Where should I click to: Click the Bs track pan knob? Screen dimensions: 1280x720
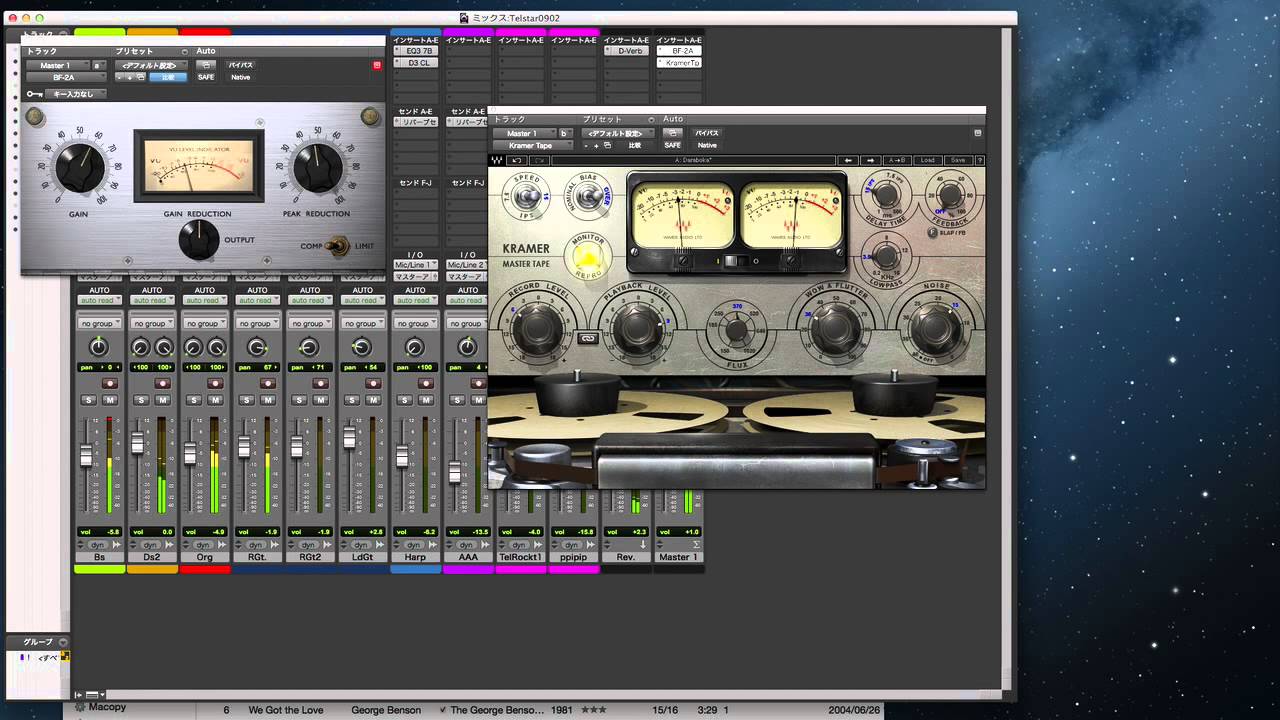[x=98, y=347]
